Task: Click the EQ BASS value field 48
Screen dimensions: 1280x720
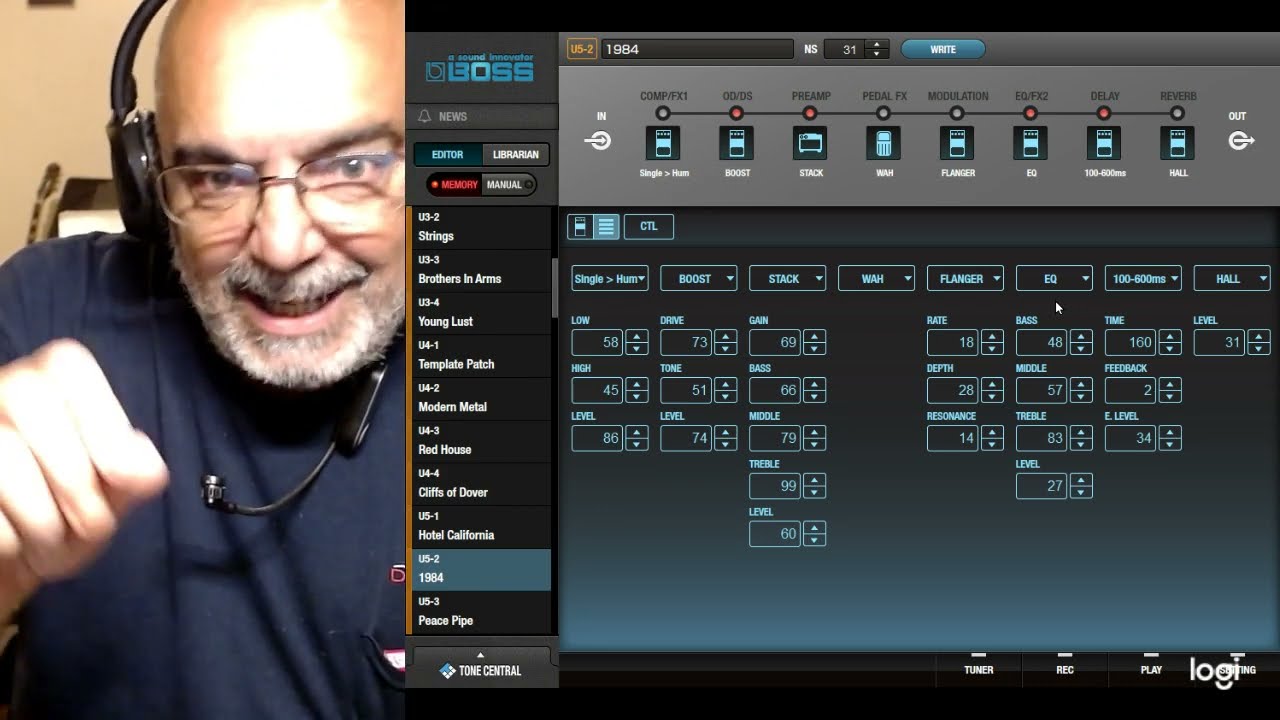Action: coord(1042,343)
